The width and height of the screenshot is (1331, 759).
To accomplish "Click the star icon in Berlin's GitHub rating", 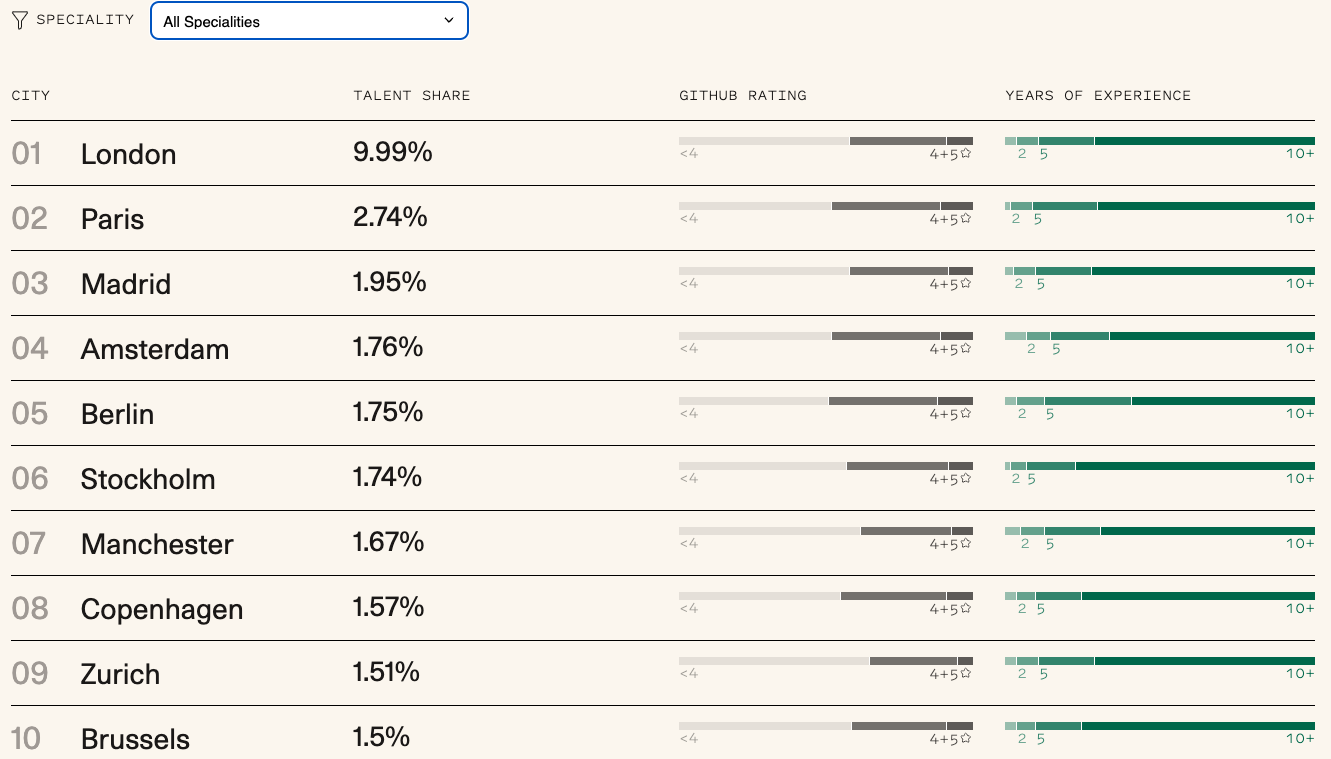I will [x=966, y=414].
